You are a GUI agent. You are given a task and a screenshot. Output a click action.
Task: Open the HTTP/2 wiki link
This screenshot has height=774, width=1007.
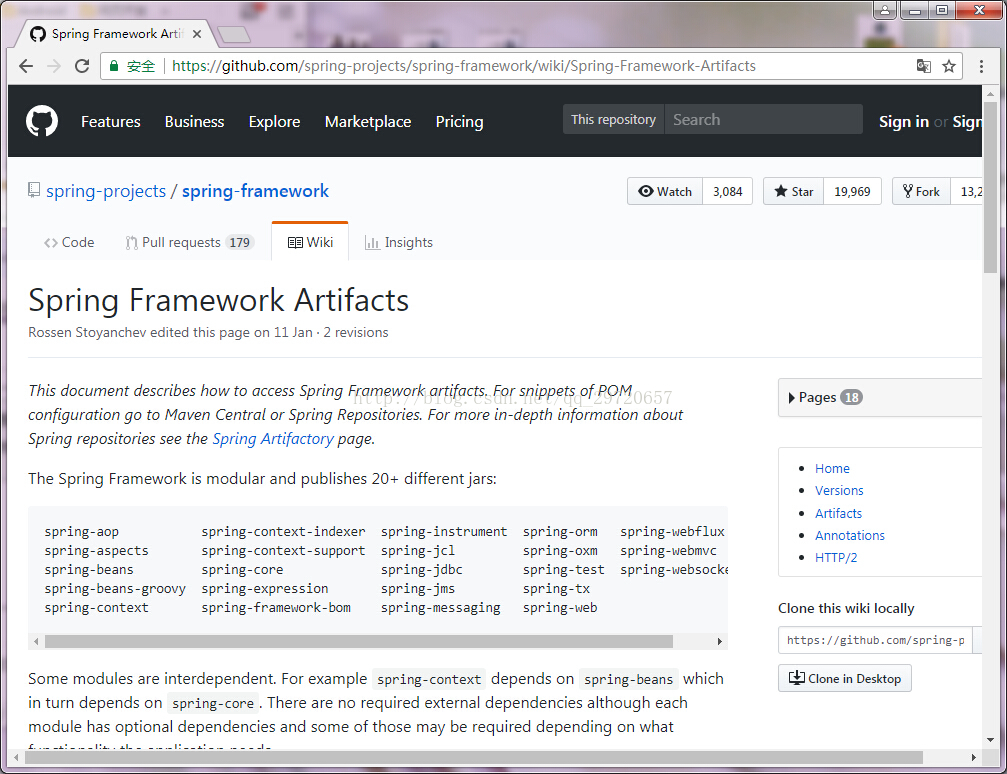pyautogui.click(x=836, y=558)
